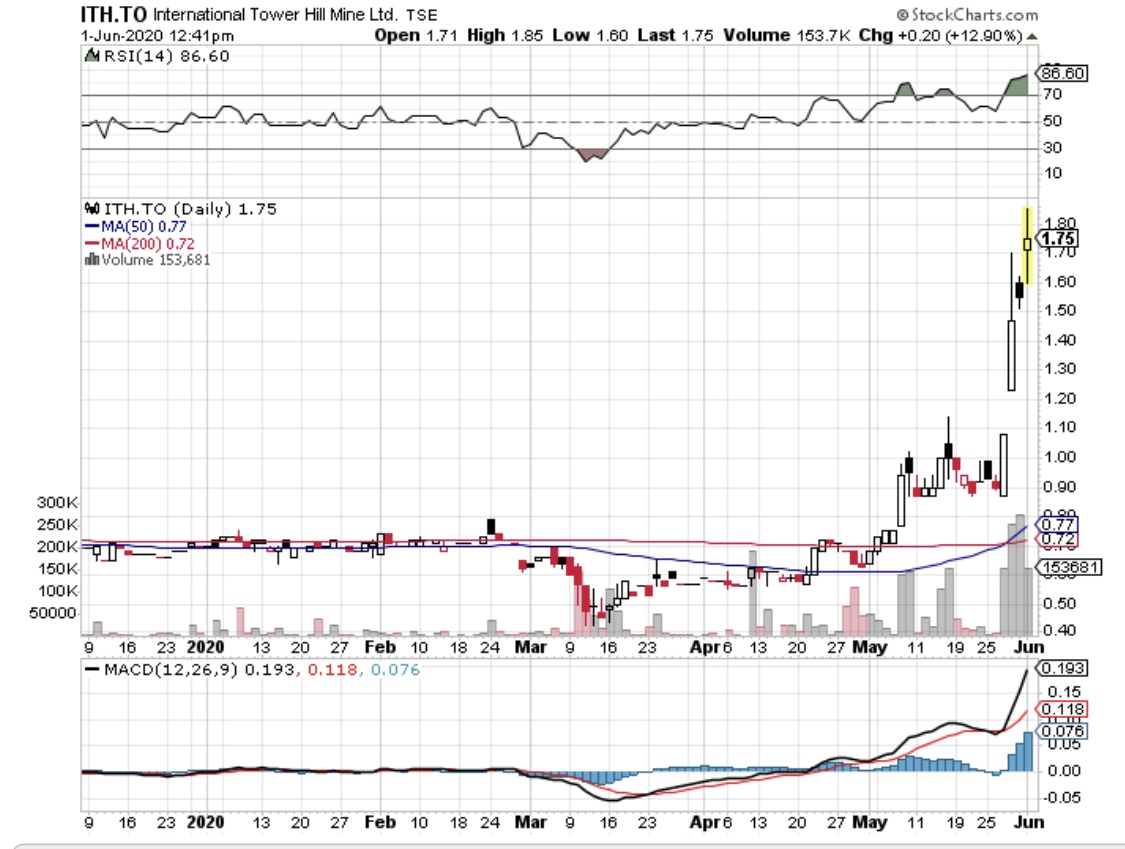Click the Jun label on price chart axis
This screenshot has width=1125, height=849.
pyautogui.click(x=1029, y=647)
